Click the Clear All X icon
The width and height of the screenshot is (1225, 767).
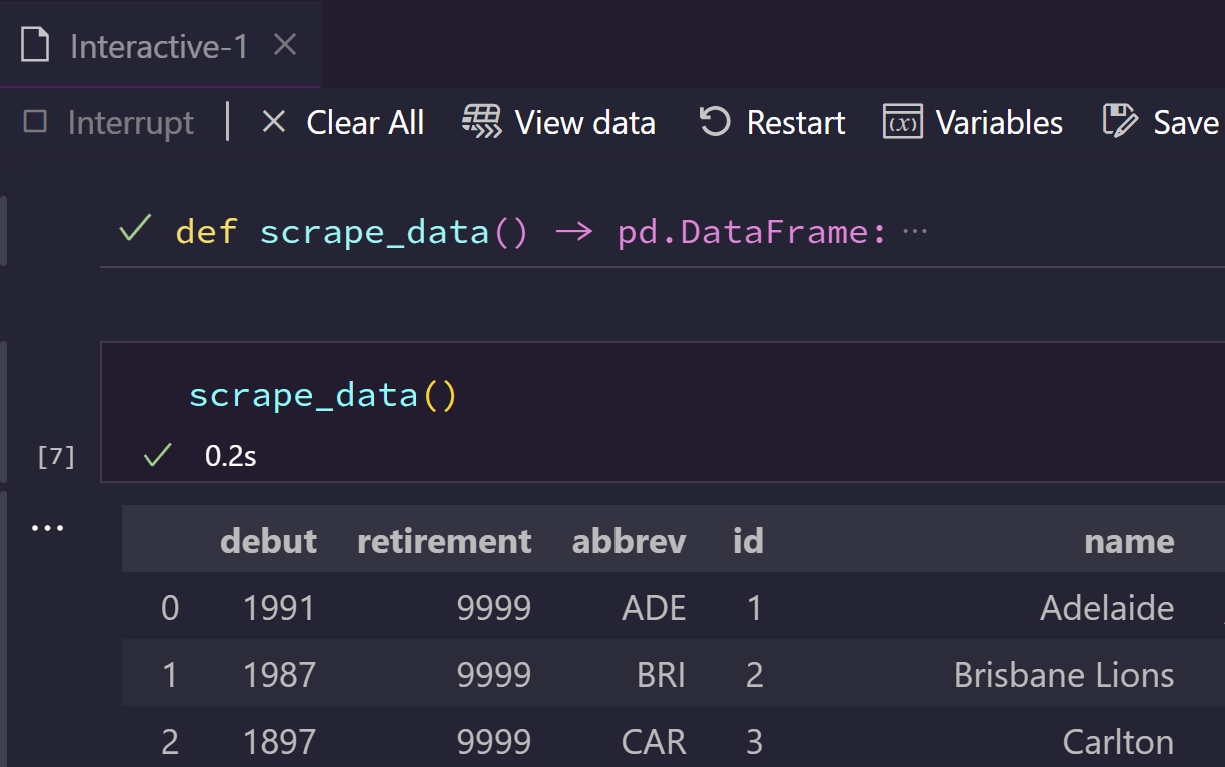point(273,122)
